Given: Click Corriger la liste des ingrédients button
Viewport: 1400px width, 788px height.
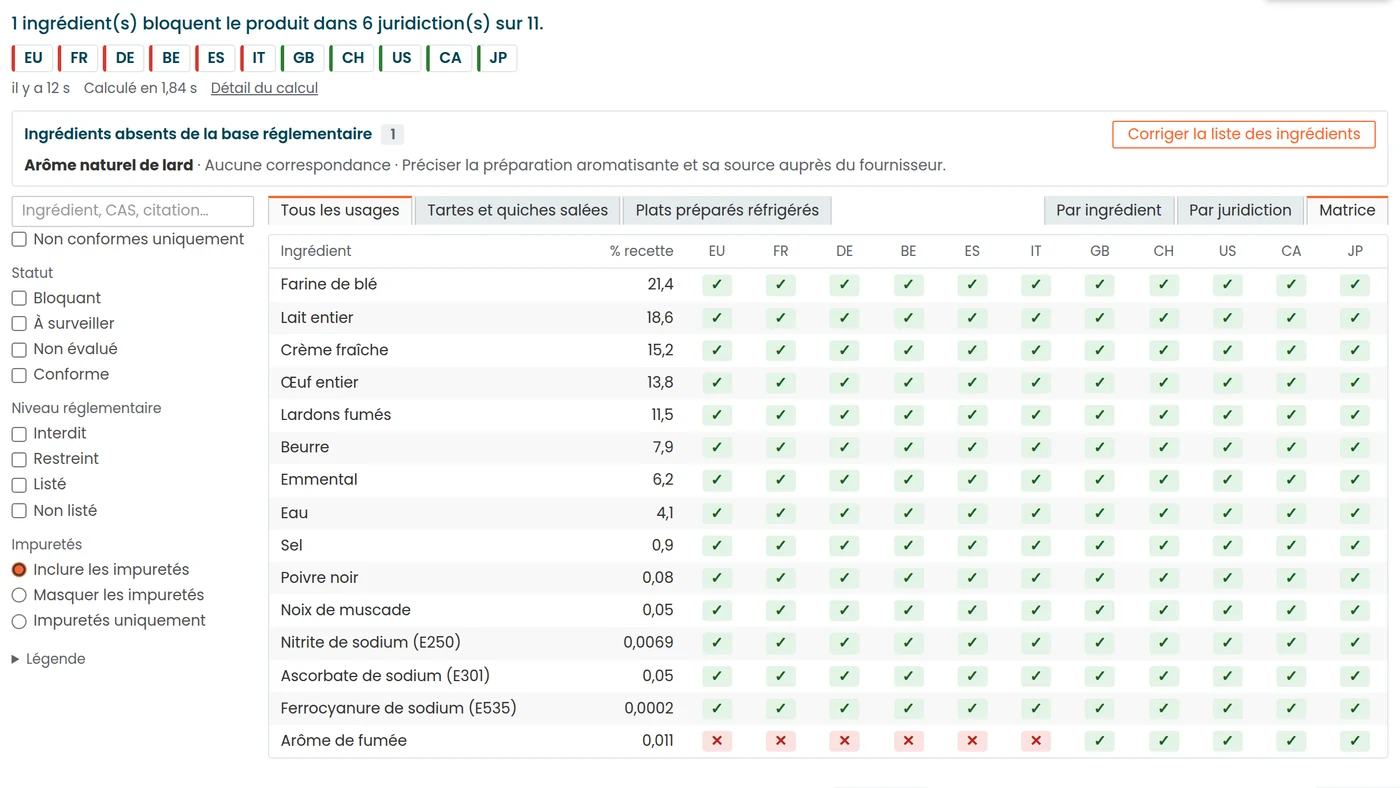Looking at the screenshot, I should (x=1243, y=134).
